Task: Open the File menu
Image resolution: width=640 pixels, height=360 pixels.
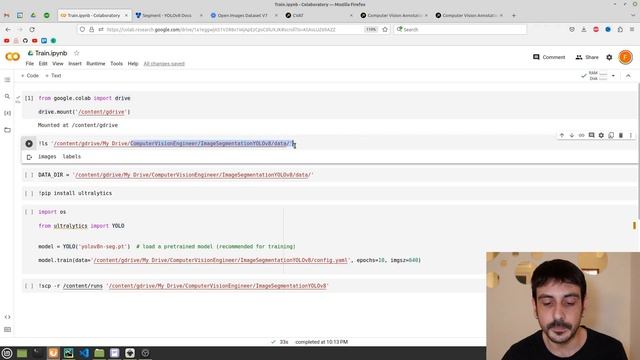Action: tap(30, 64)
